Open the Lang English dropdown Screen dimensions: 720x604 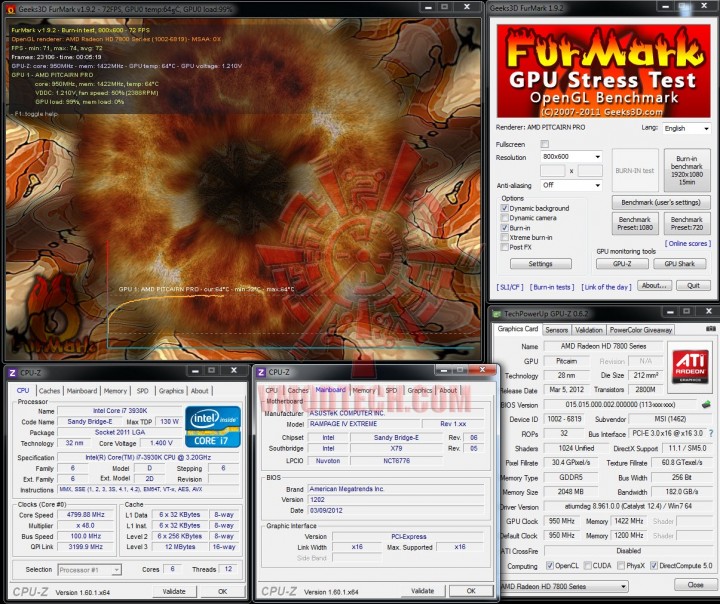(686, 129)
